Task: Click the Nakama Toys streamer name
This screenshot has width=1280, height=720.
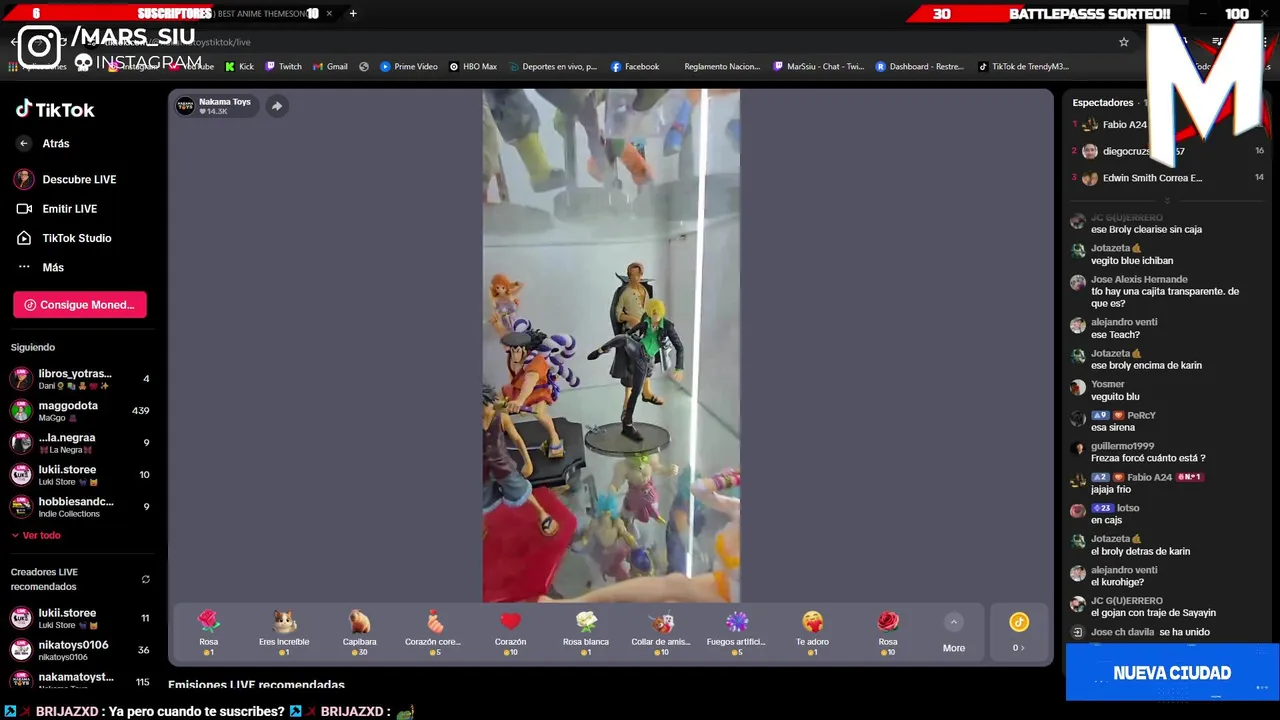Action: tap(225, 102)
